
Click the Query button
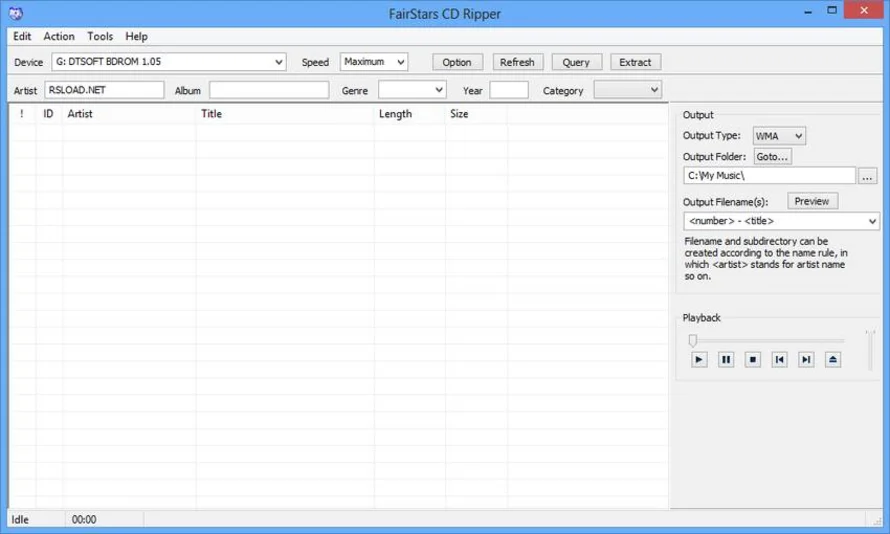576,62
